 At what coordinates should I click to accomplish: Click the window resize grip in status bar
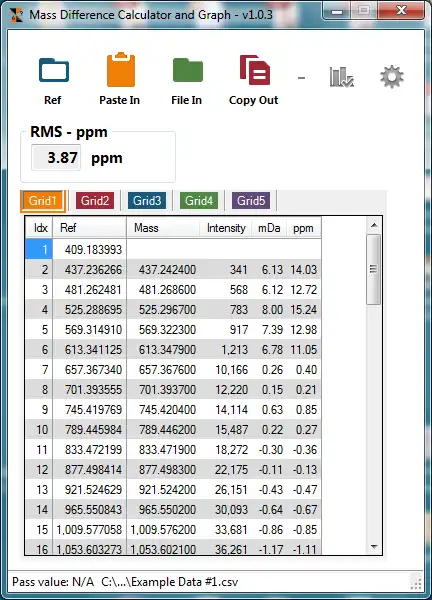416,583
